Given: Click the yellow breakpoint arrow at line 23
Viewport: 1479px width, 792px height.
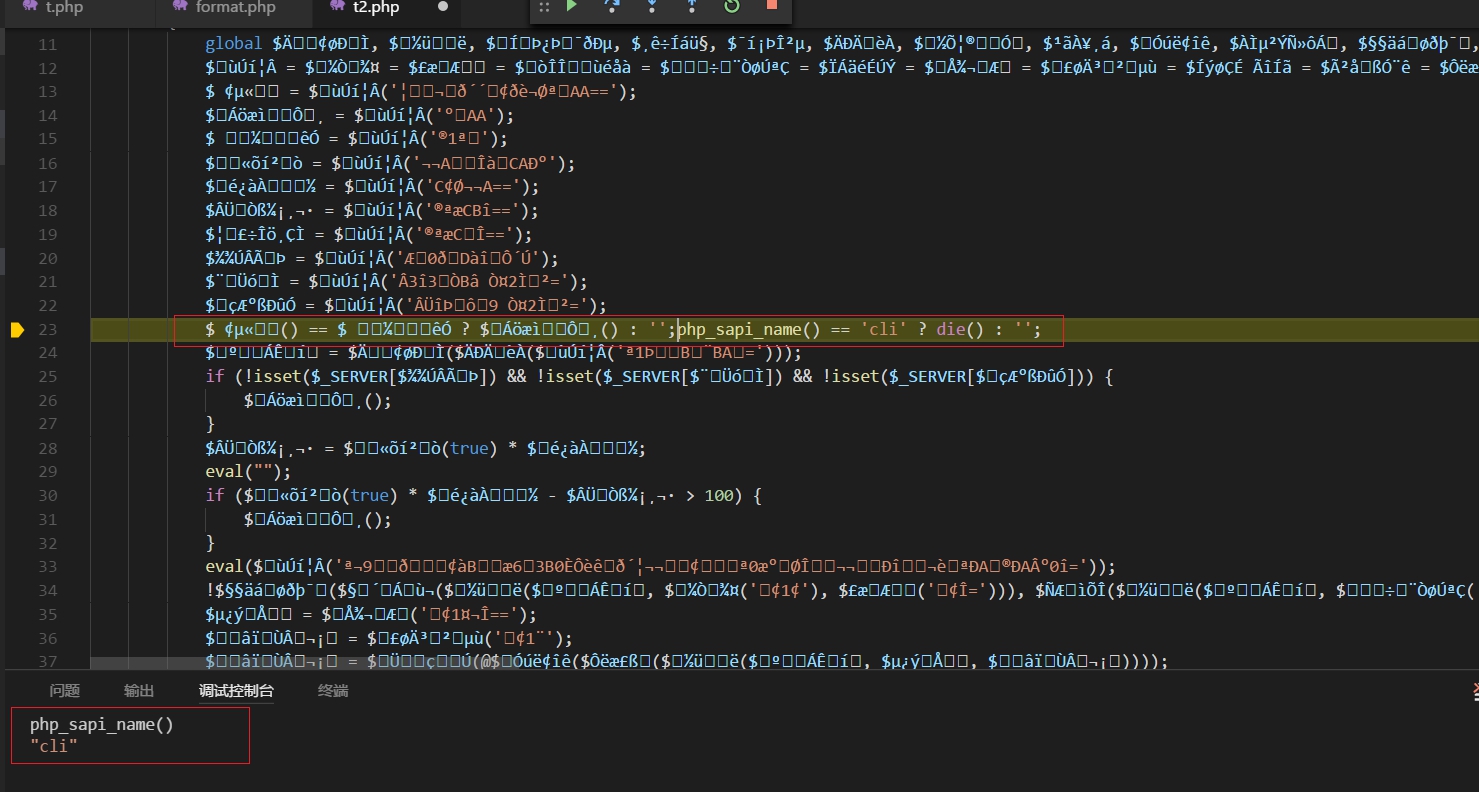Looking at the screenshot, I should click(x=17, y=330).
